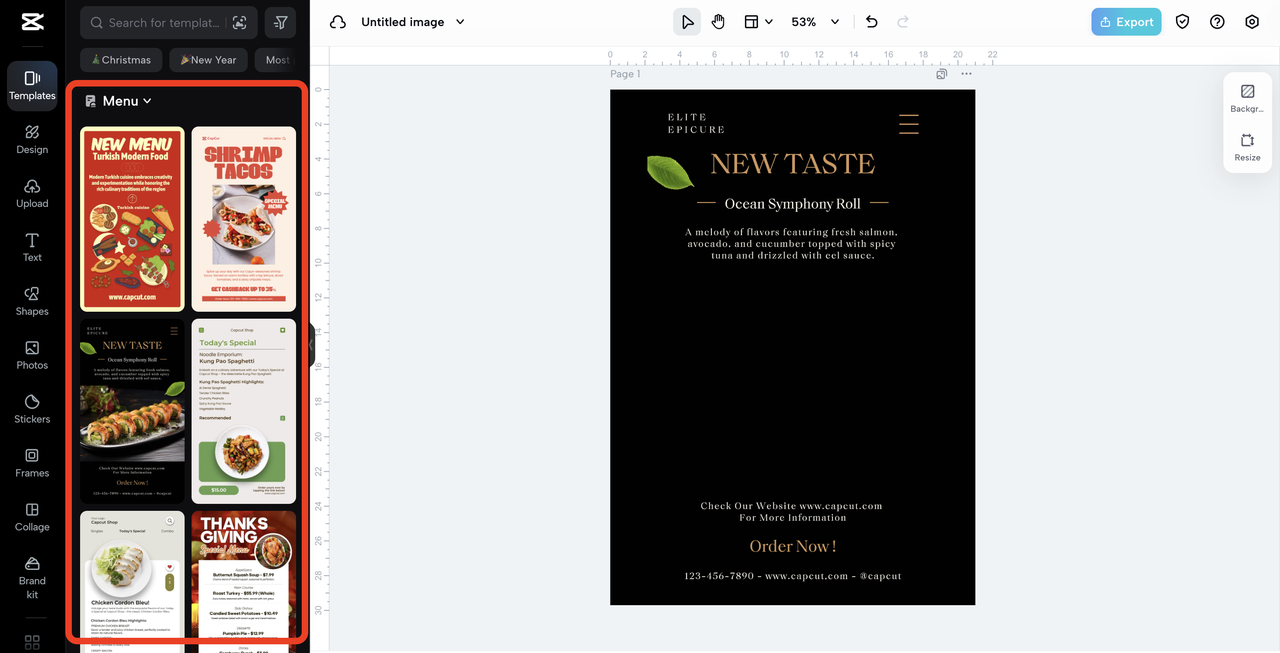The image size is (1280, 653).
Task: Open the Shapes sidebar panel
Action: tap(32, 302)
